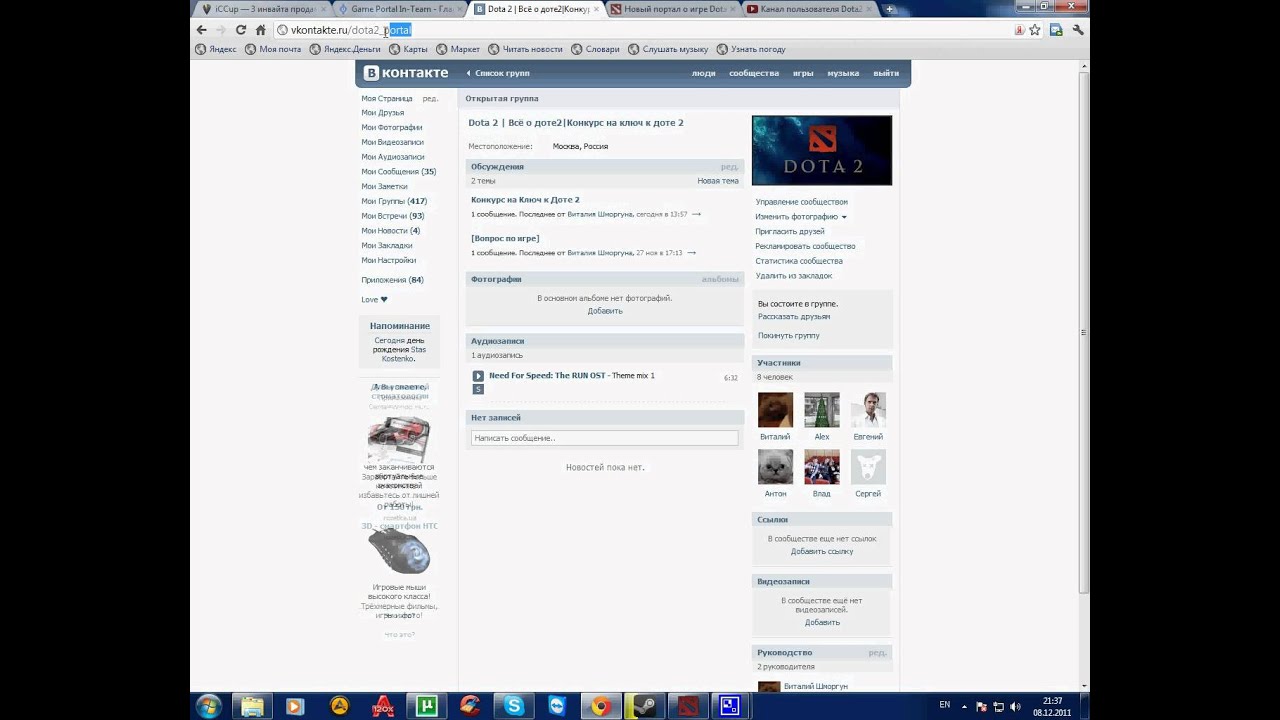
Task: Open the Яндекс bookmark in bookmarks bar
Action: pos(216,49)
